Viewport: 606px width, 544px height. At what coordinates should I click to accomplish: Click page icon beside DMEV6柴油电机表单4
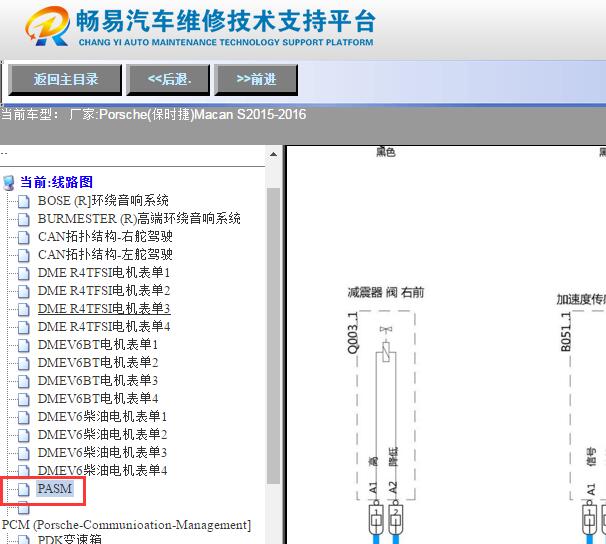tap(24, 471)
